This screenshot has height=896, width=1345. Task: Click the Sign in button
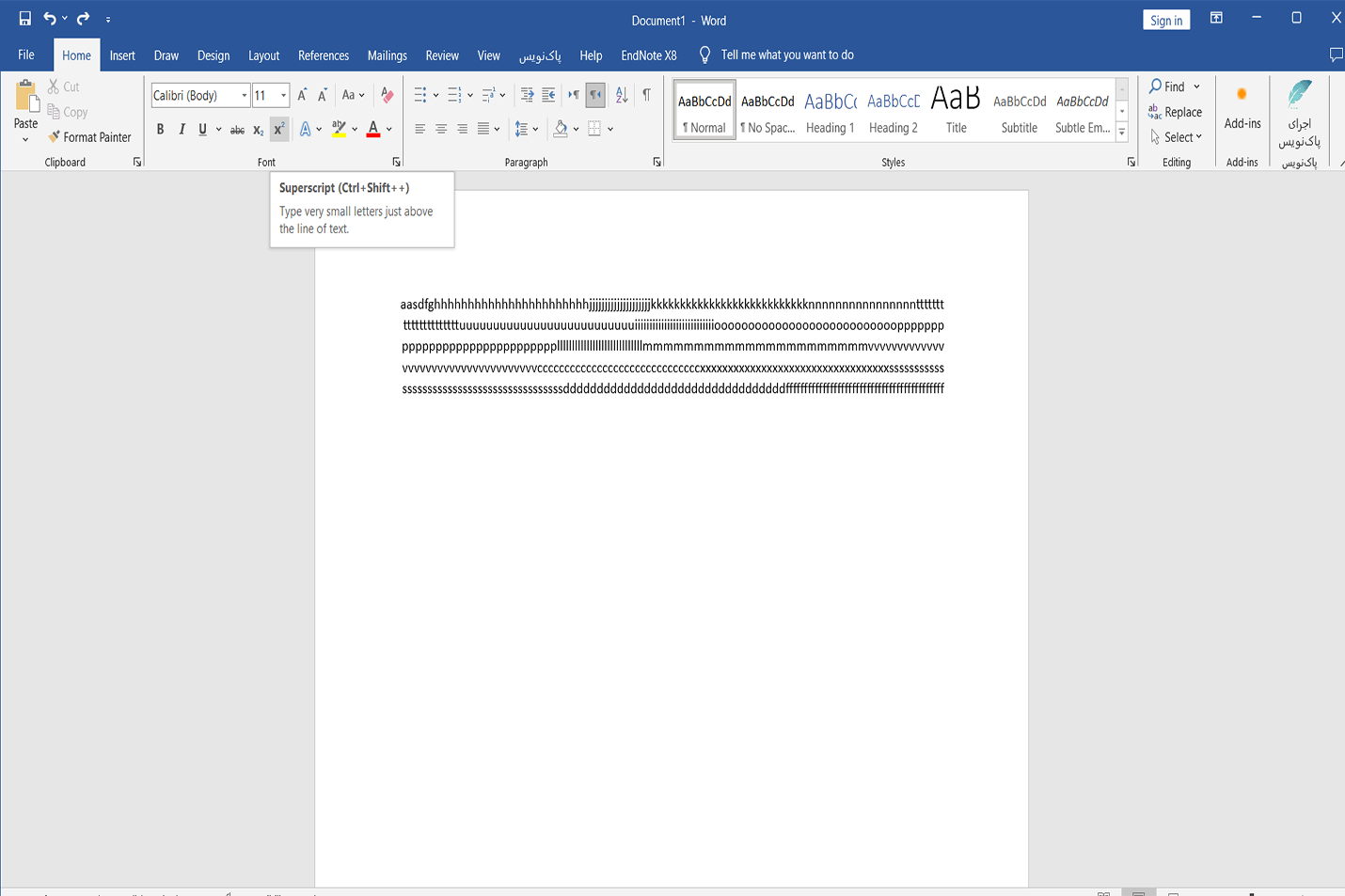[1166, 21]
